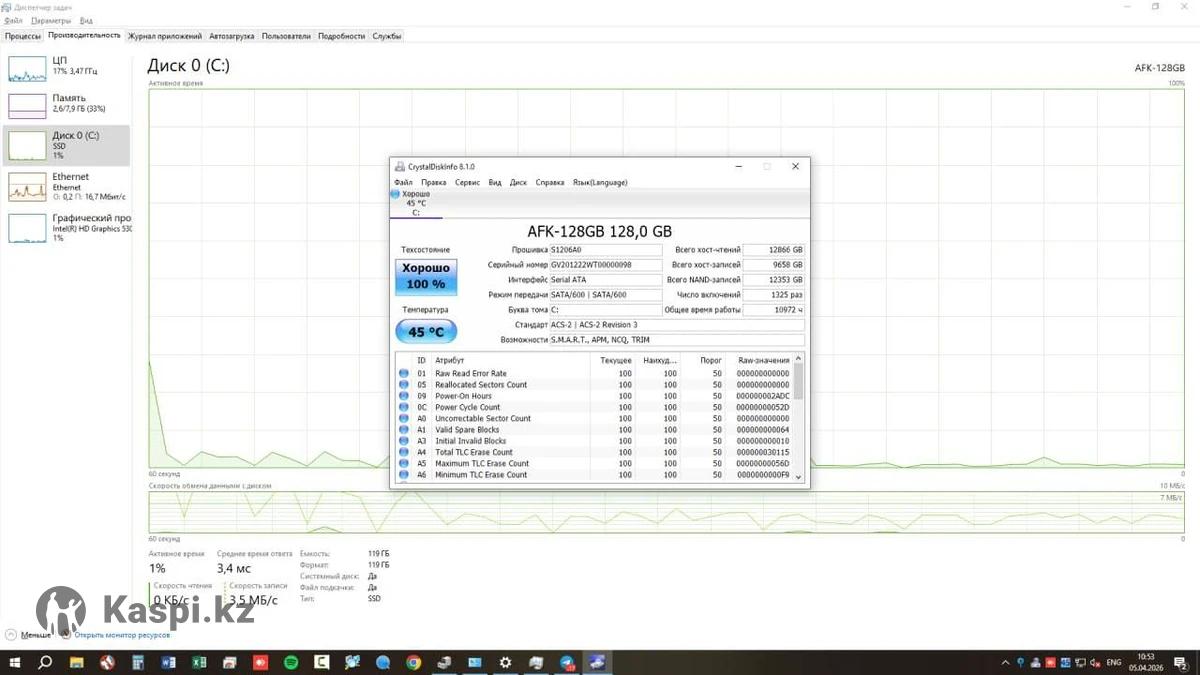Open the Язык(Language) menu in CrystalDiskInfo
This screenshot has width=1200, height=675.
600,183
